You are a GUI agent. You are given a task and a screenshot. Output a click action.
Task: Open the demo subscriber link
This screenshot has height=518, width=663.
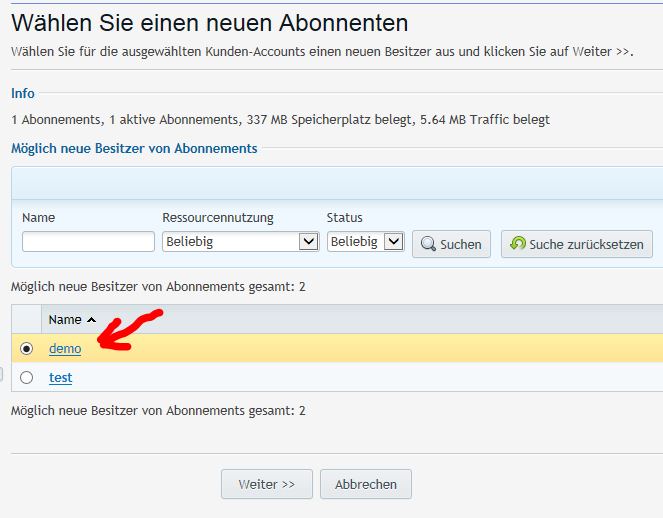point(65,349)
